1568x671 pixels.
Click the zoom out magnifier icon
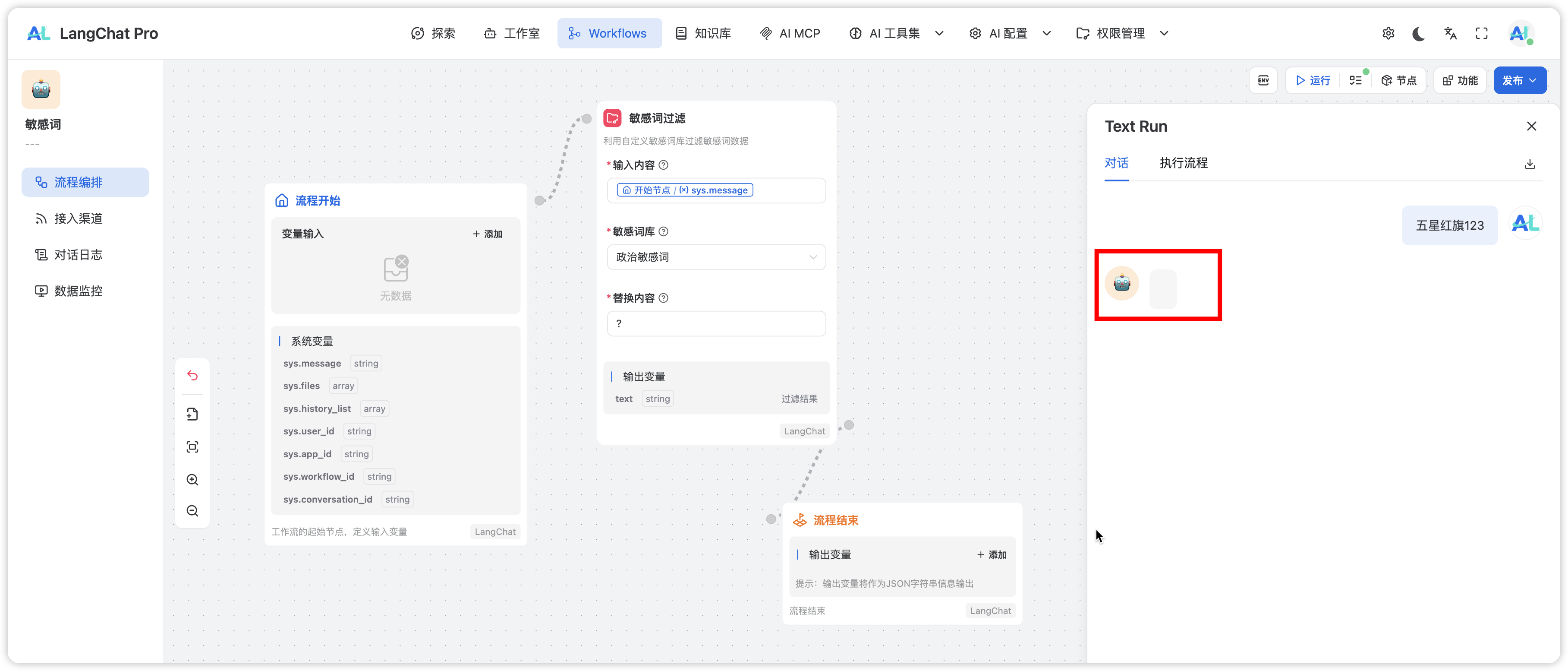point(192,511)
